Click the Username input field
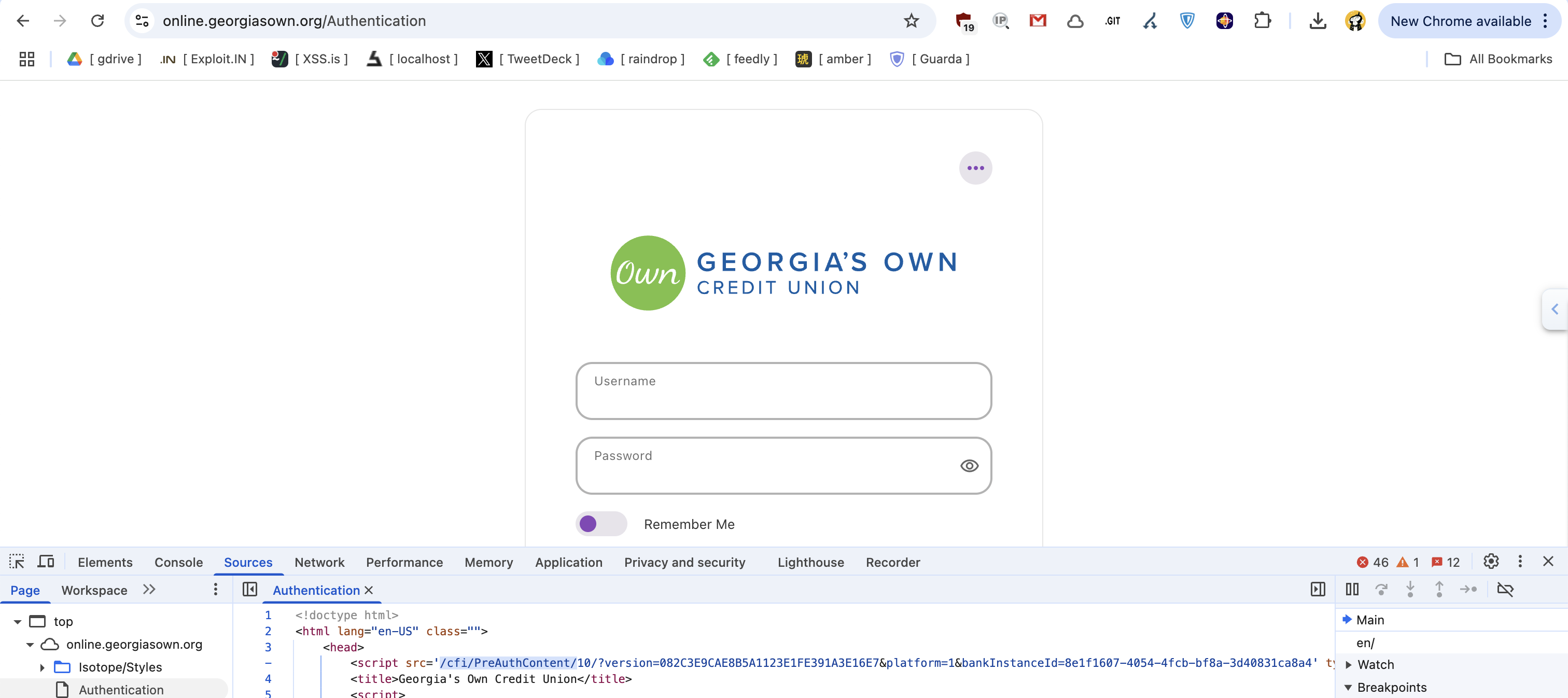This screenshot has height=698, width=1568. (x=783, y=392)
